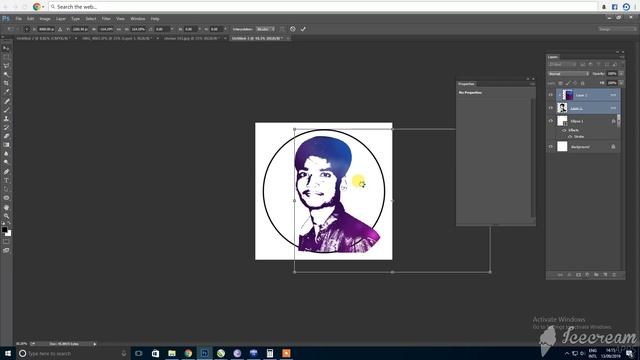Open the Layers panel flyout menu

pyautogui.click(x=622, y=57)
